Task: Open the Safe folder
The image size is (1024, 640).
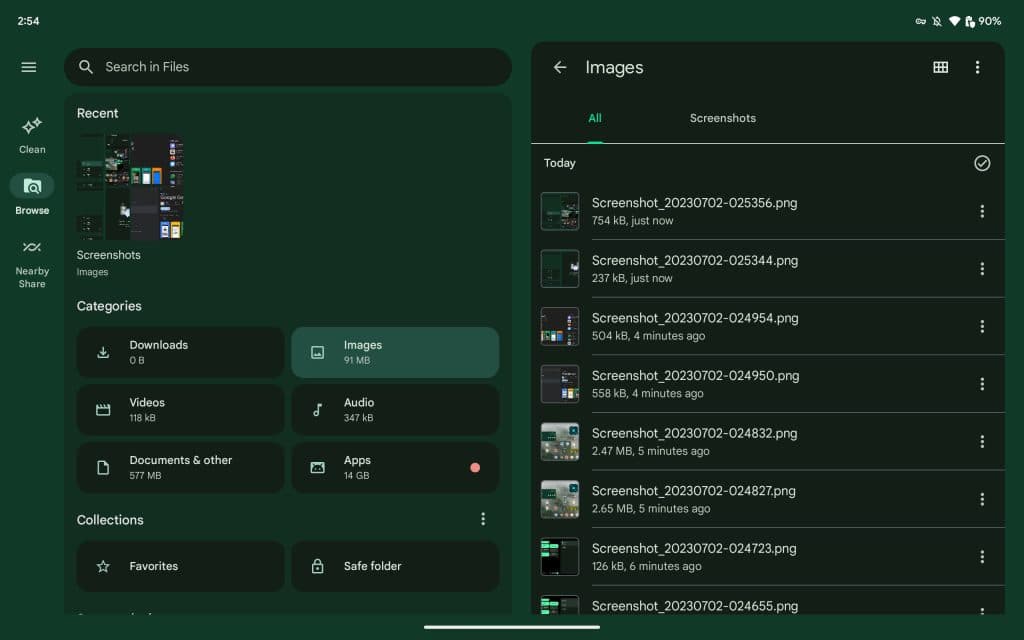Action: [x=395, y=566]
